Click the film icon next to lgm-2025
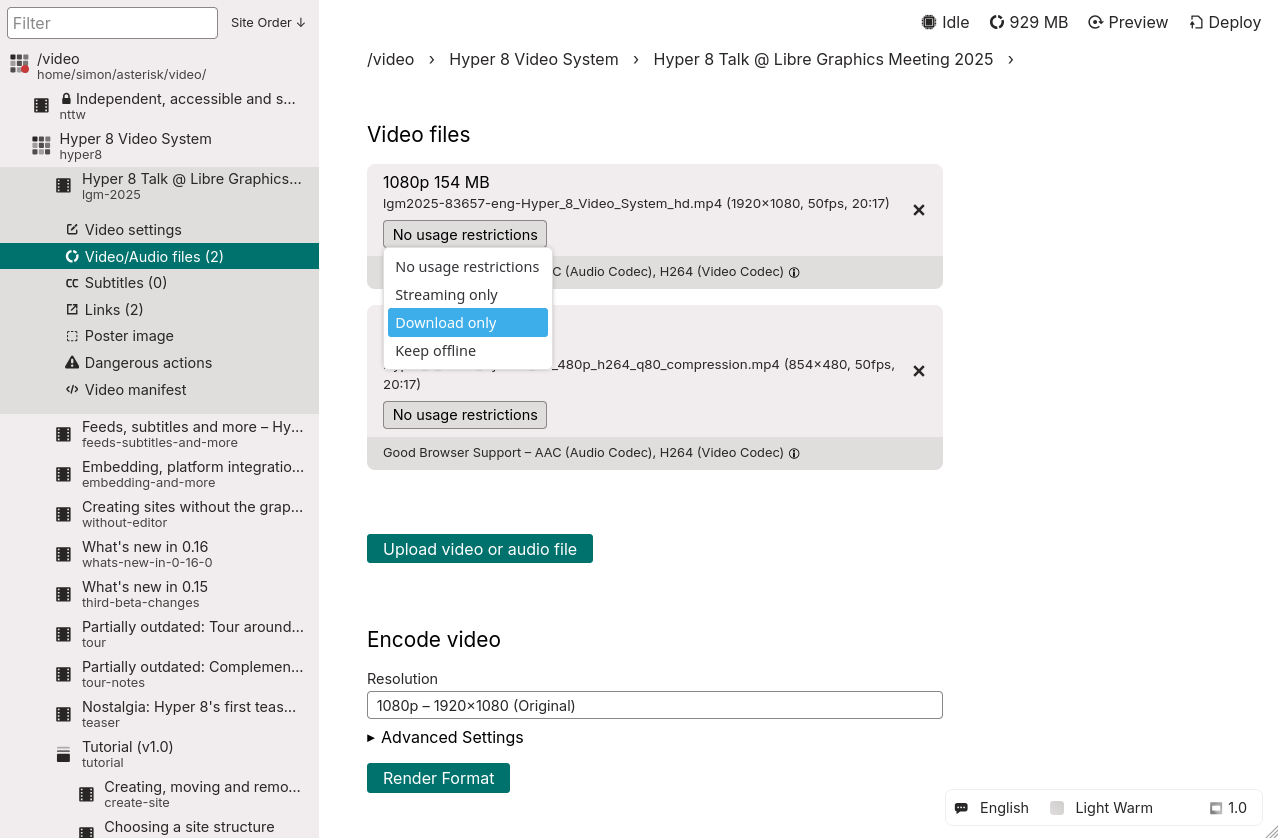The image size is (1279, 838). tap(63, 185)
